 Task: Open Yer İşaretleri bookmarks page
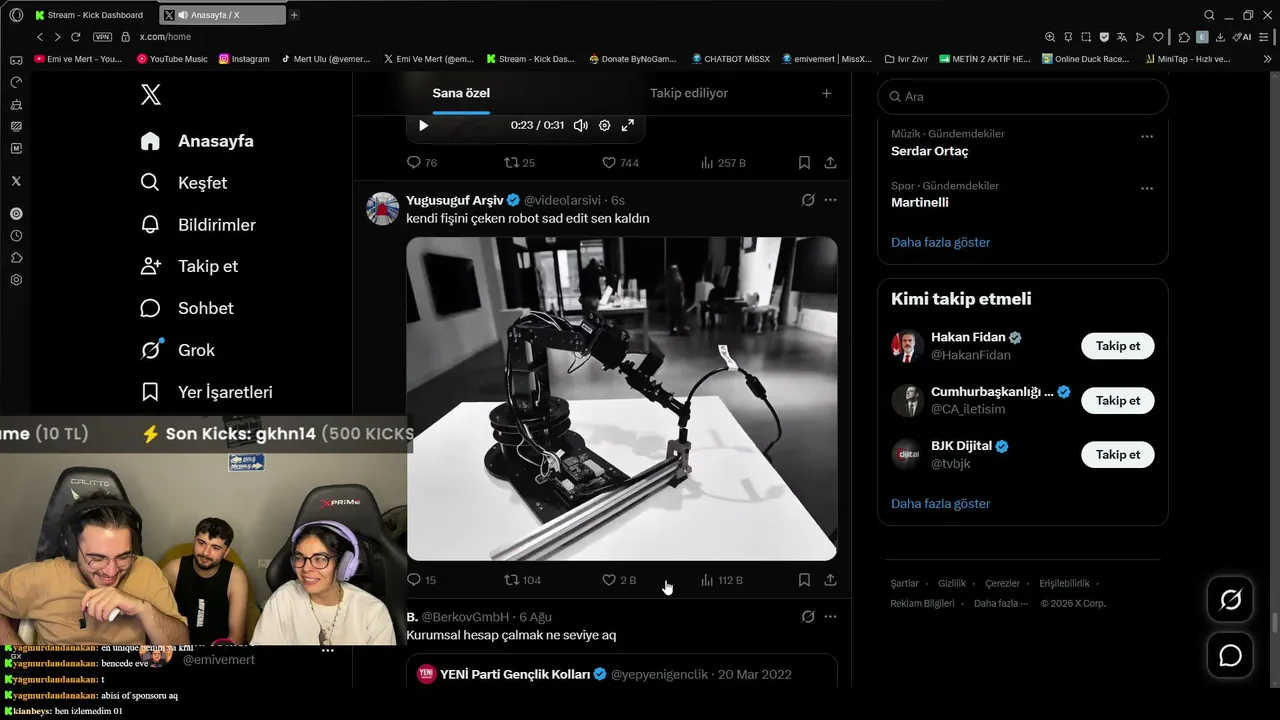pos(206,392)
